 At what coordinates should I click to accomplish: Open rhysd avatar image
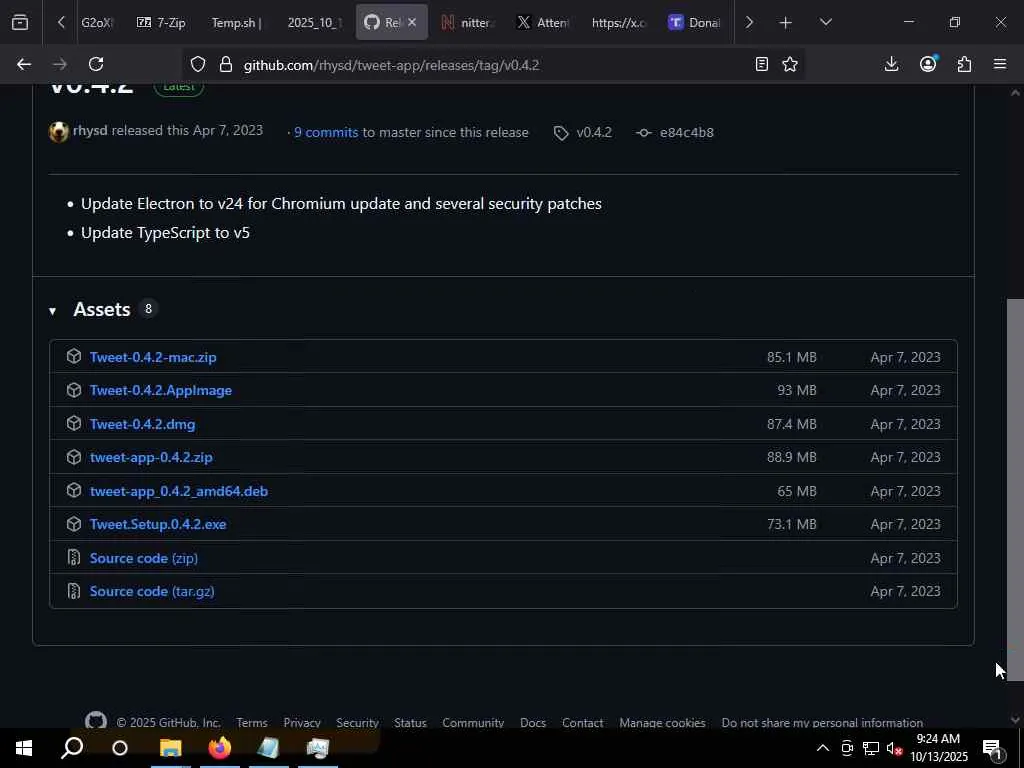point(59,132)
